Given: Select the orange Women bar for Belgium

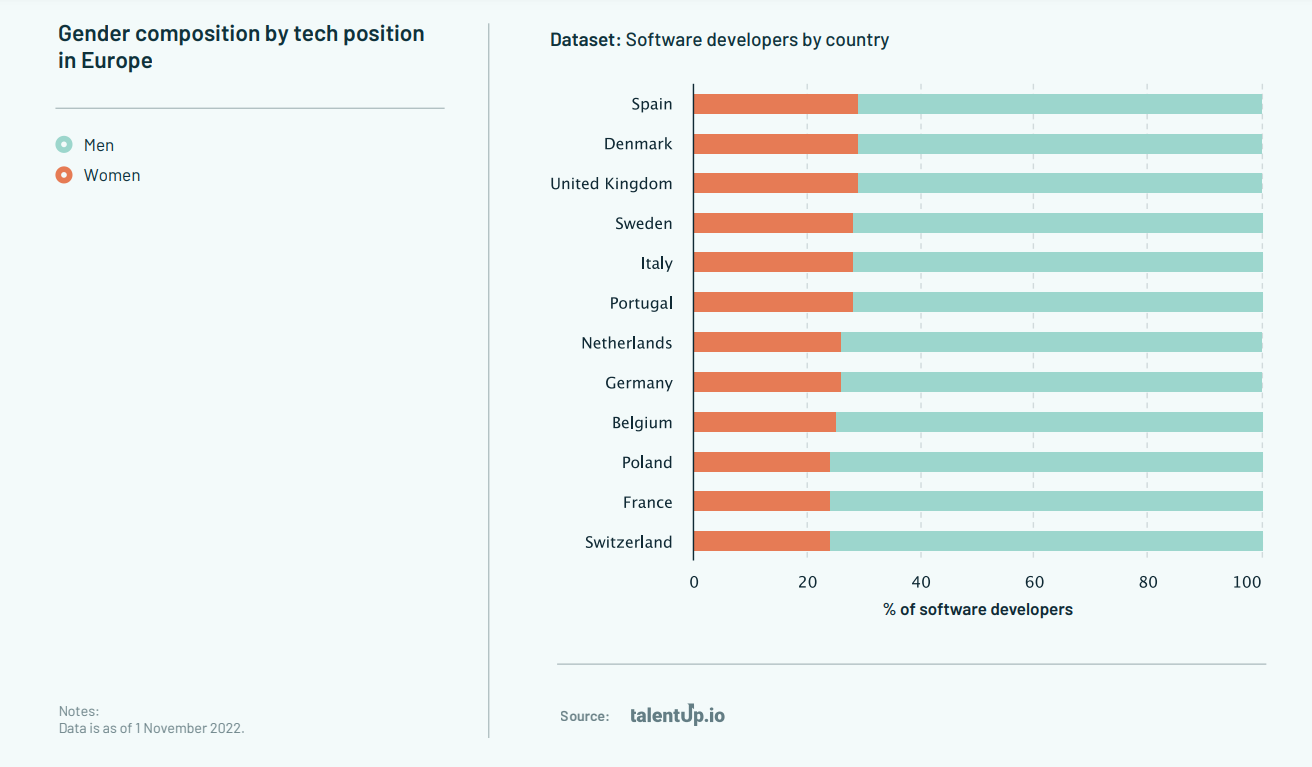Looking at the screenshot, I should coord(765,422).
